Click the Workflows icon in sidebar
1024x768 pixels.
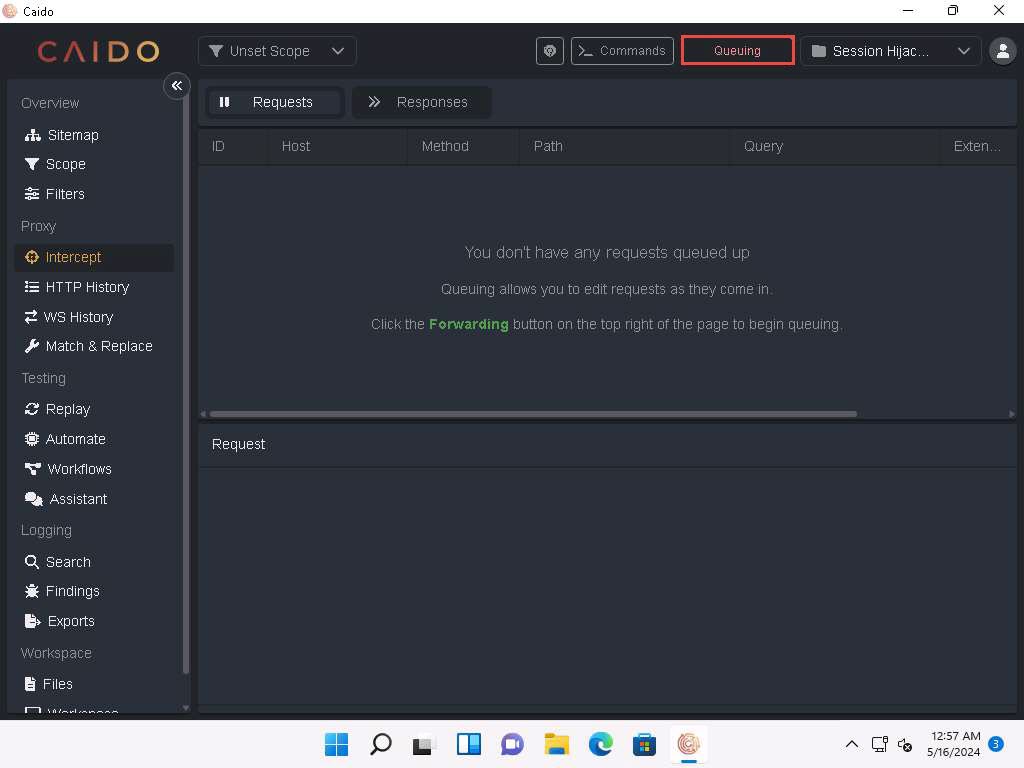[32, 469]
